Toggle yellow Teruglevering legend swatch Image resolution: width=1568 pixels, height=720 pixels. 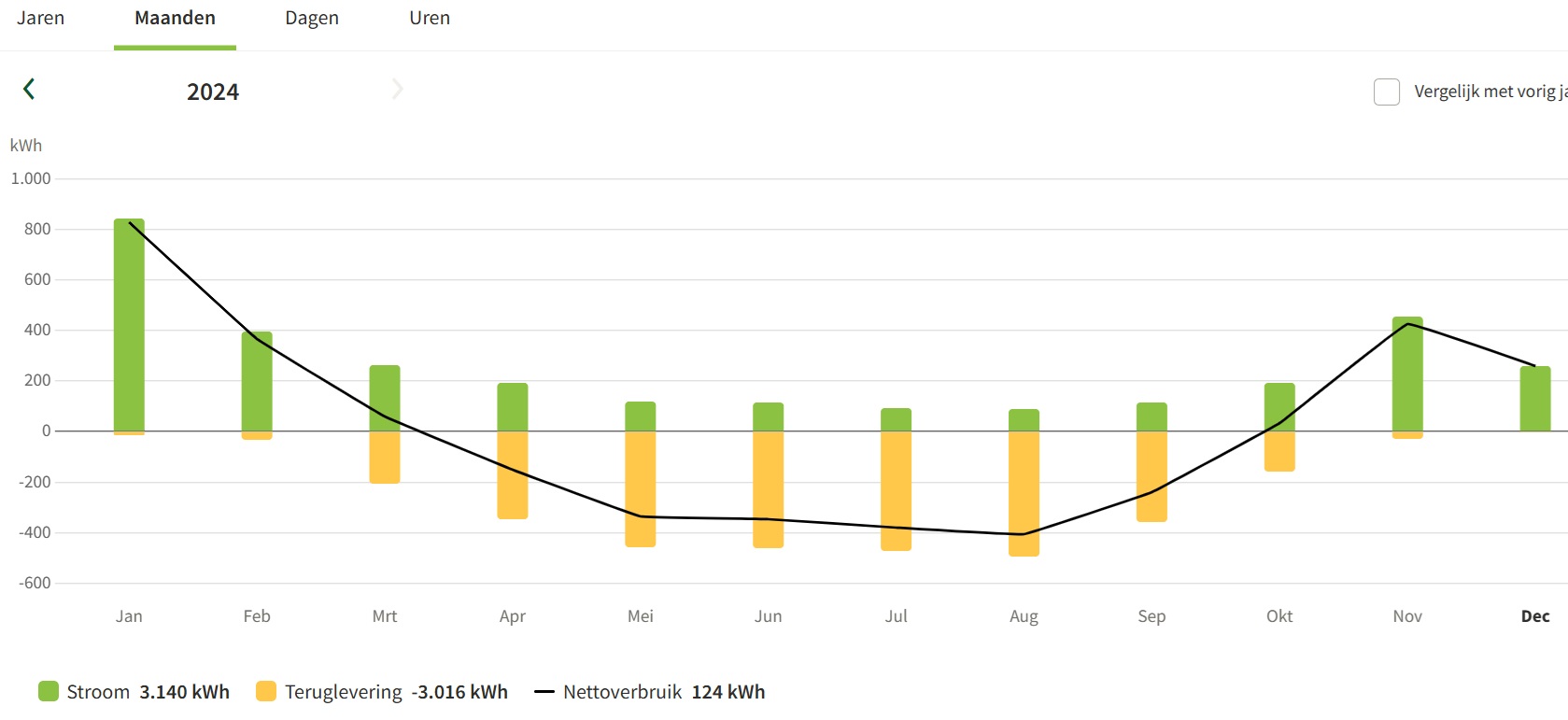coord(266,691)
